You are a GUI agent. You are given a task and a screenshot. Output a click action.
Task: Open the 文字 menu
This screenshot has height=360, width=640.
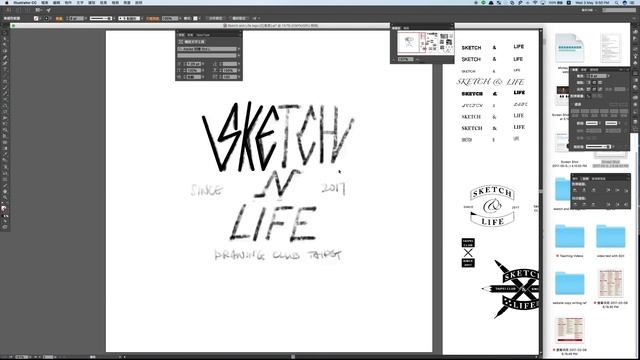[x=80, y=2]
